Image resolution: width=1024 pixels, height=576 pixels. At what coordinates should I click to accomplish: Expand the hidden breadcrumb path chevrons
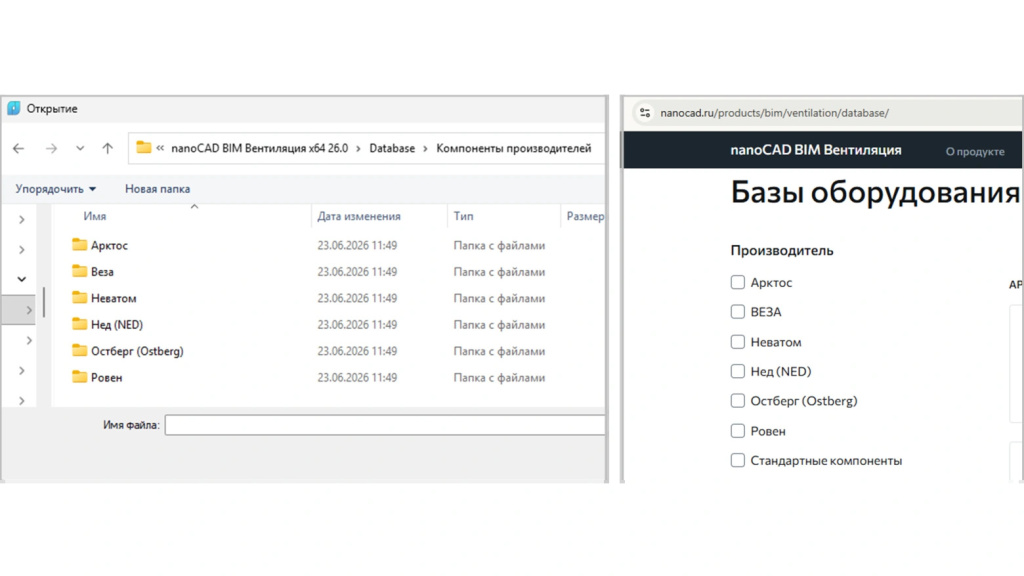(160, 148)
